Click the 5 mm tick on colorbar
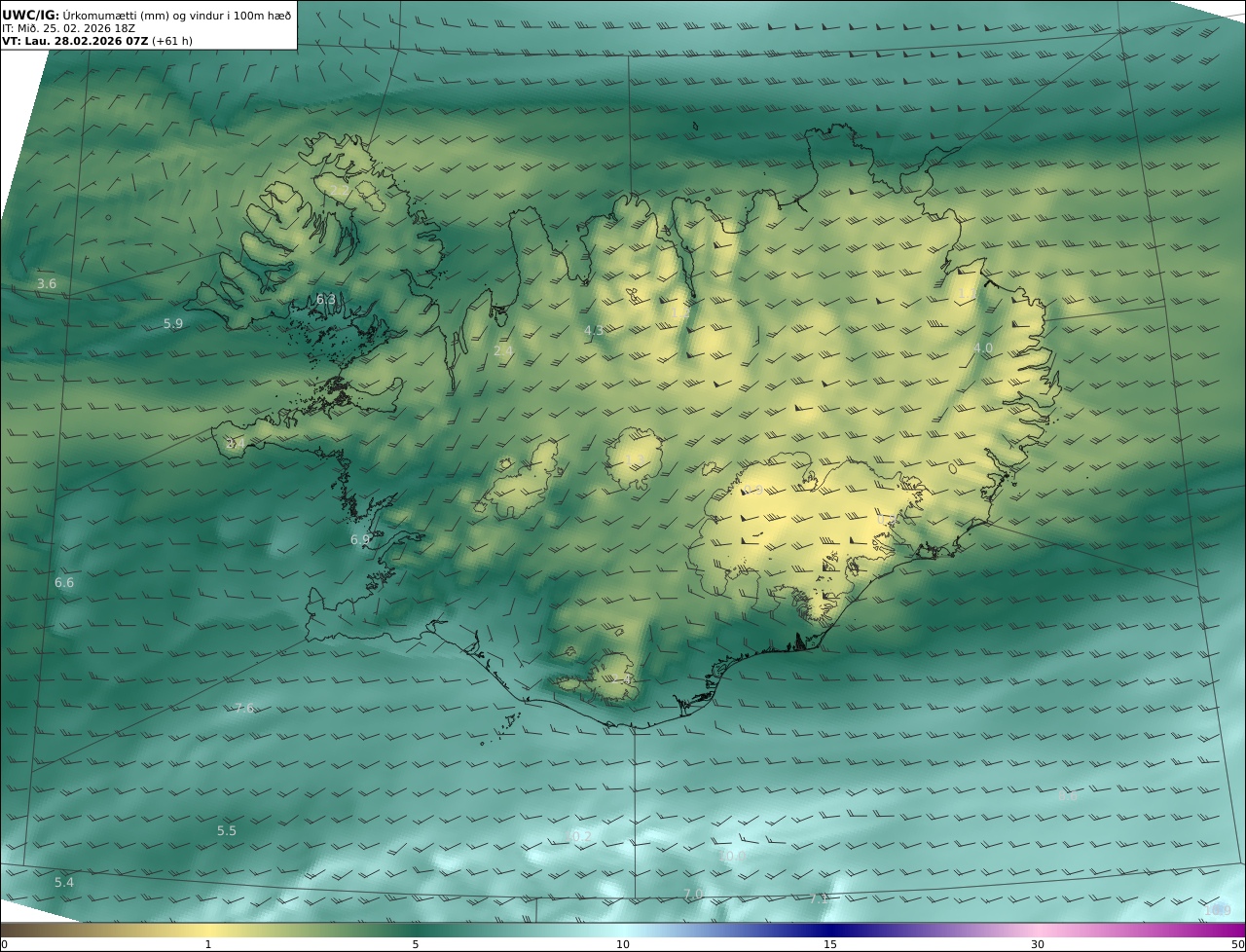1246x952 pixels. tap(416, 944)
